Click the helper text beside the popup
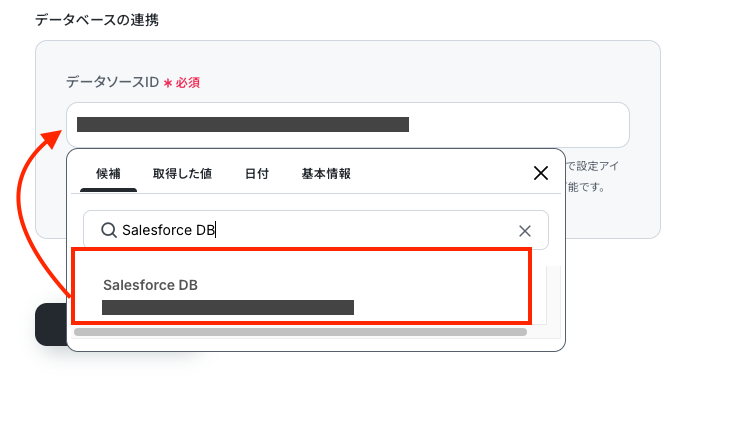 click(592, 177)
